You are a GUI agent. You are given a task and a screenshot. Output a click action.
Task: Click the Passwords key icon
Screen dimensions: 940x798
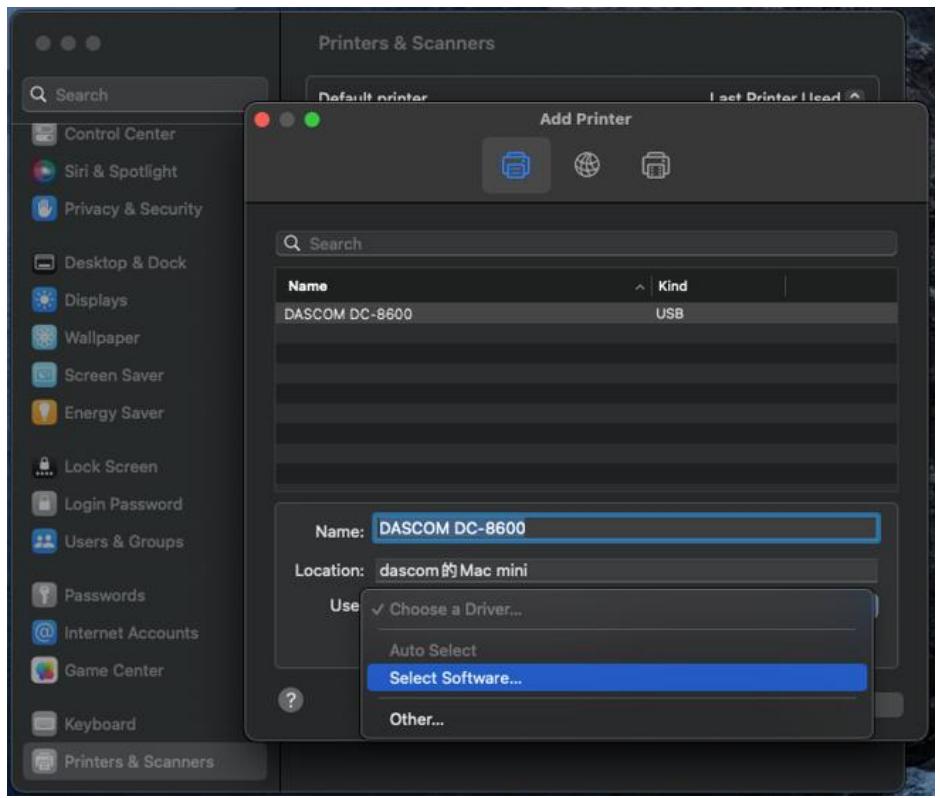[44, 595]
